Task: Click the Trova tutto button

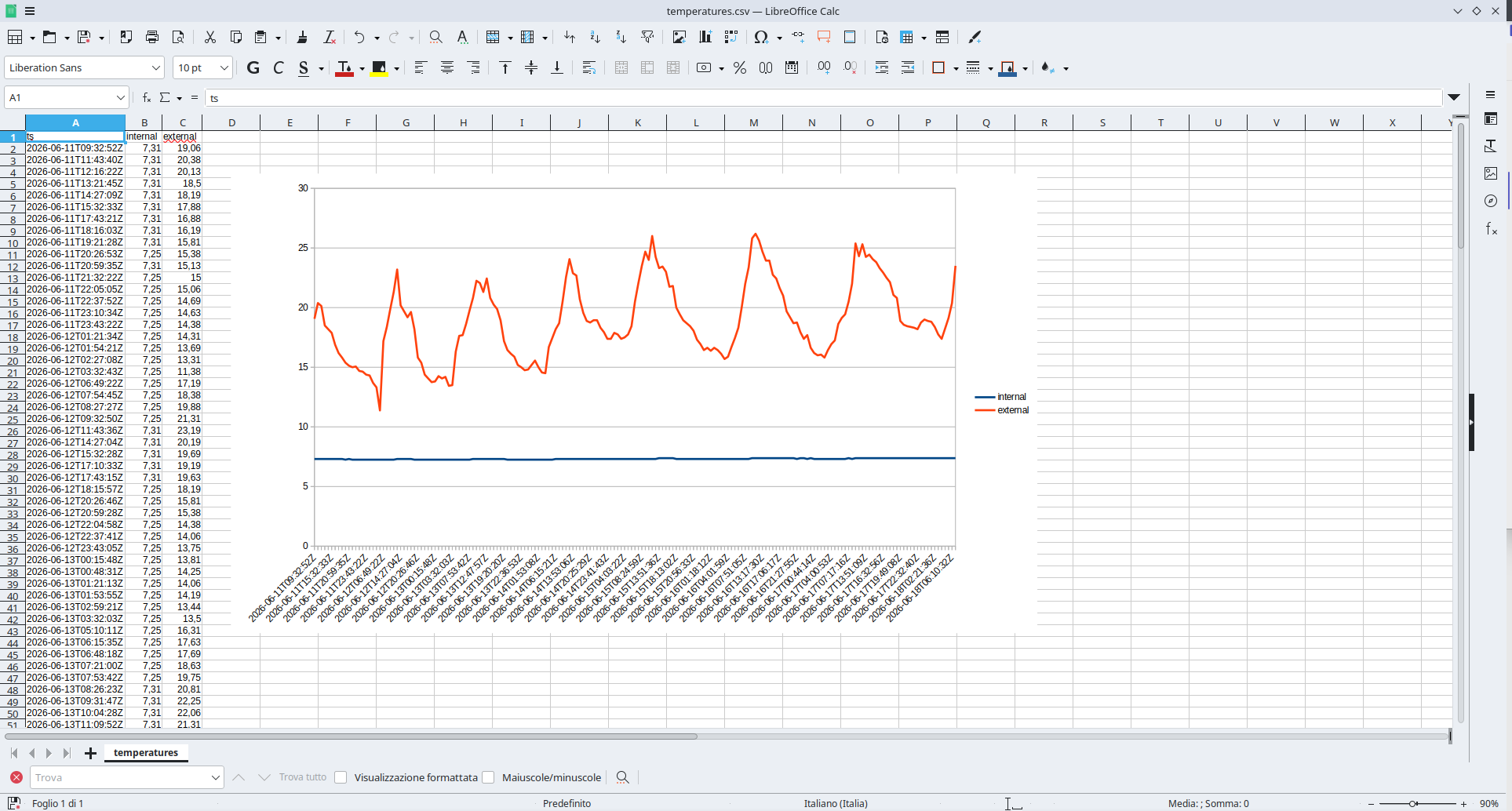Action: tap(303, 777)
